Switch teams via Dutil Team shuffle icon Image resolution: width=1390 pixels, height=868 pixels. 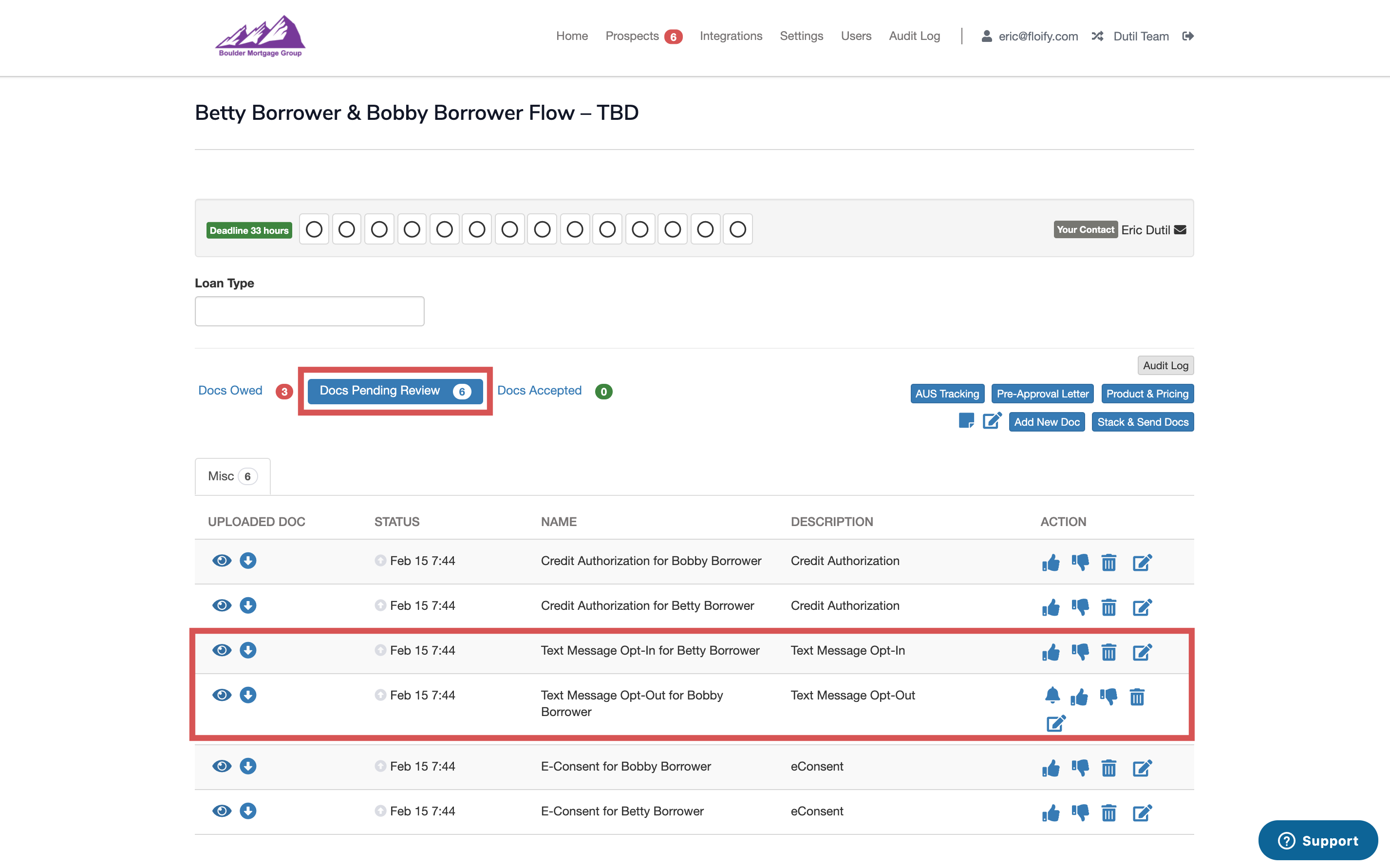1097,36
